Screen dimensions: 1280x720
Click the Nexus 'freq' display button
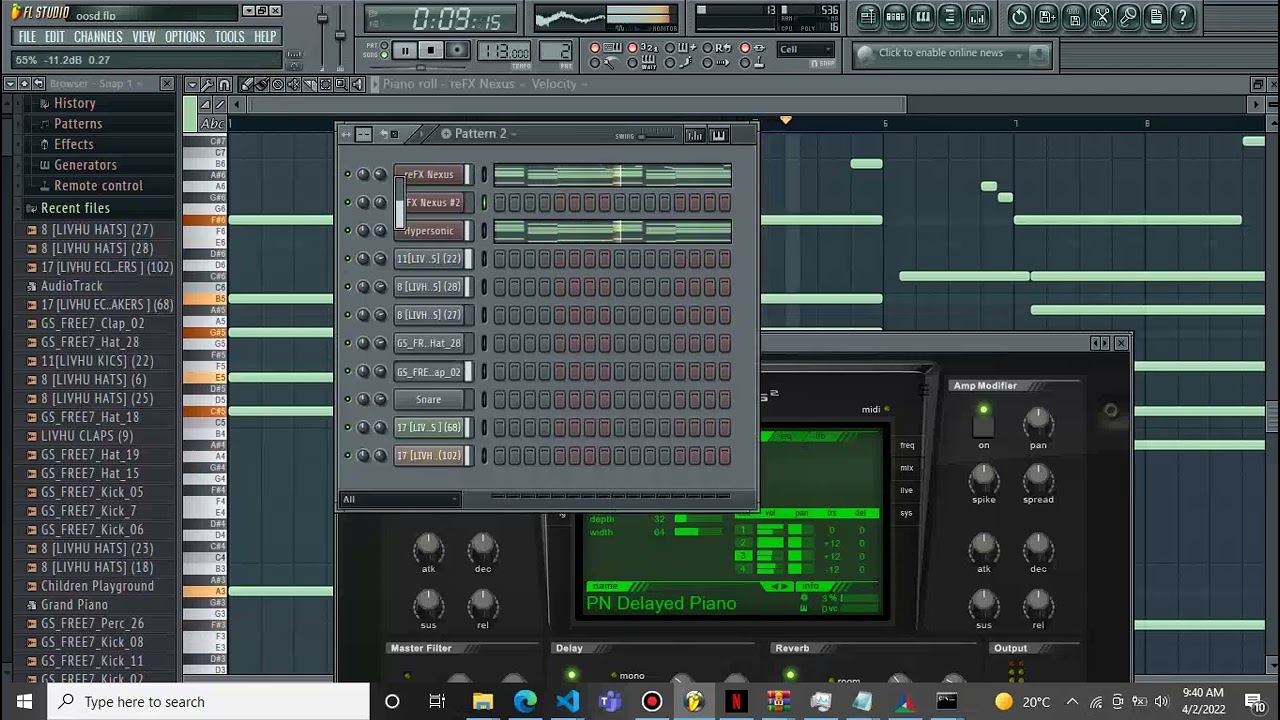tap(907, 446)
